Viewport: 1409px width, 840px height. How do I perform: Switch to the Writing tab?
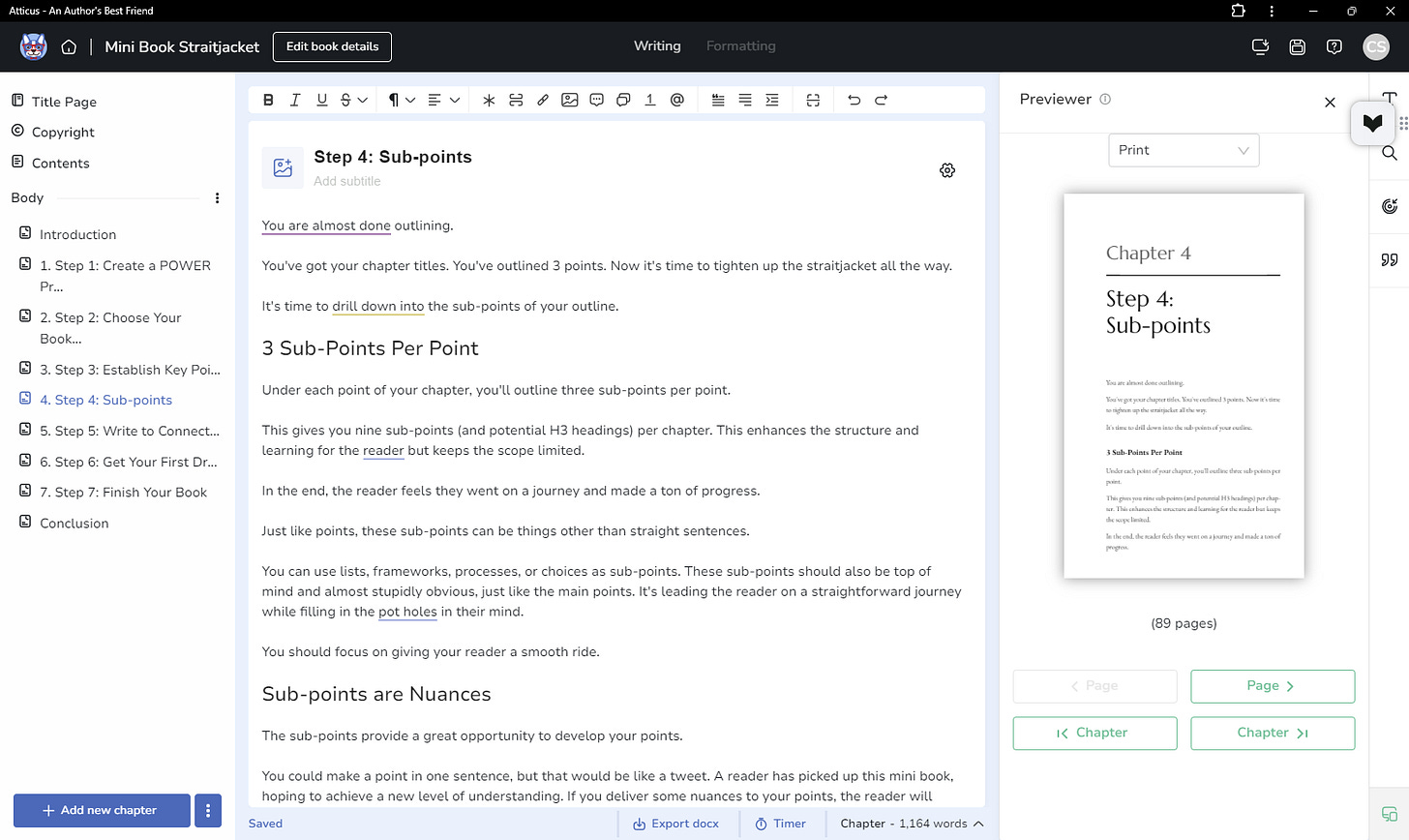tap(657, 45)
